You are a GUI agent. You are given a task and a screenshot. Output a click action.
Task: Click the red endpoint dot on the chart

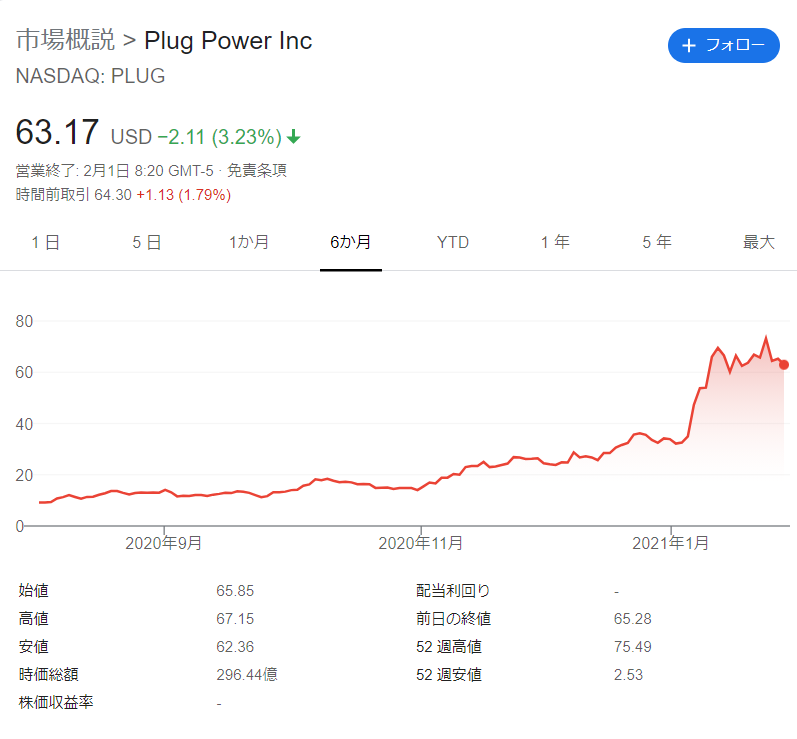tap(784, 365)
